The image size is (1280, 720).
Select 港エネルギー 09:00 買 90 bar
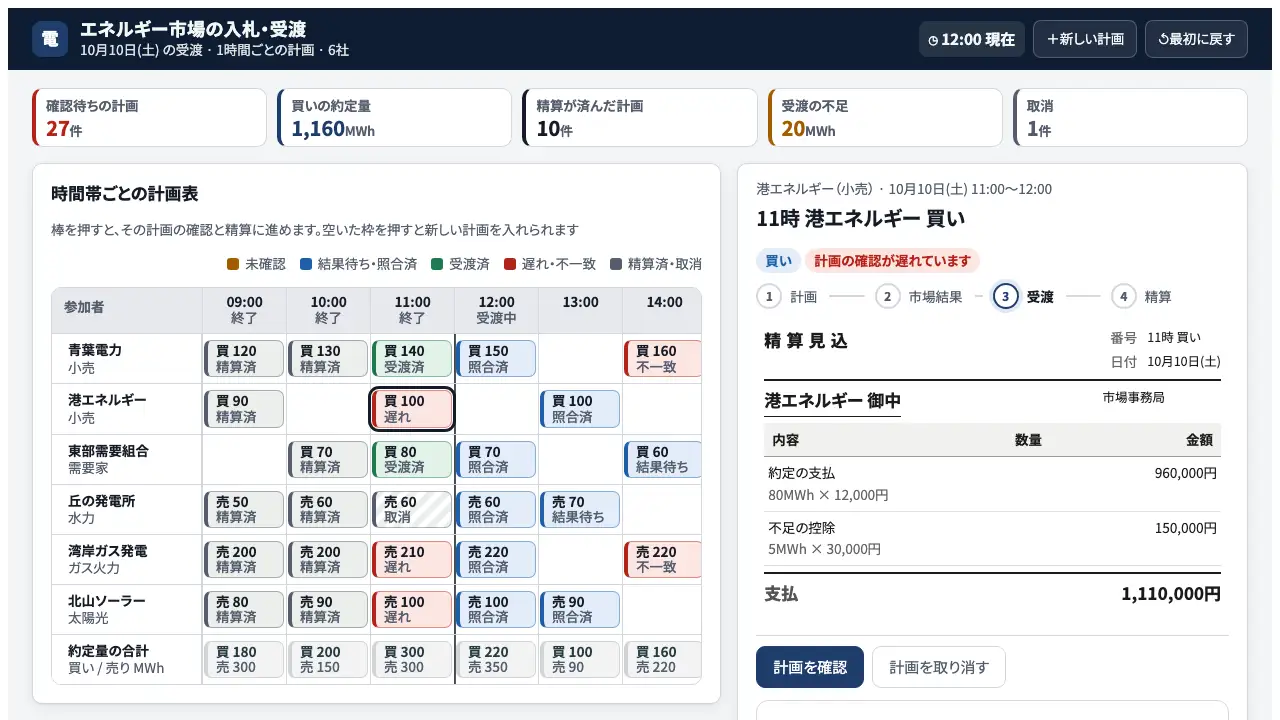click(x=244, y=408)
